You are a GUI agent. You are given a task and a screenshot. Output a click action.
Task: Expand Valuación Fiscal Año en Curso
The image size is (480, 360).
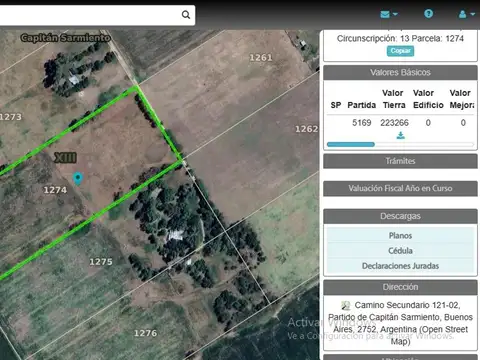400,188
